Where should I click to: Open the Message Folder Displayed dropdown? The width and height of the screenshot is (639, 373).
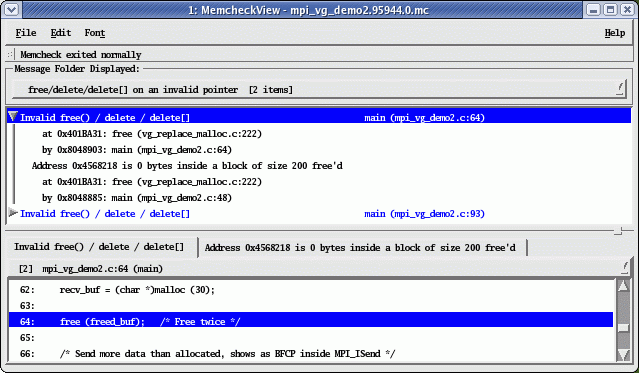pyautogui.click(x=319, y=90)
